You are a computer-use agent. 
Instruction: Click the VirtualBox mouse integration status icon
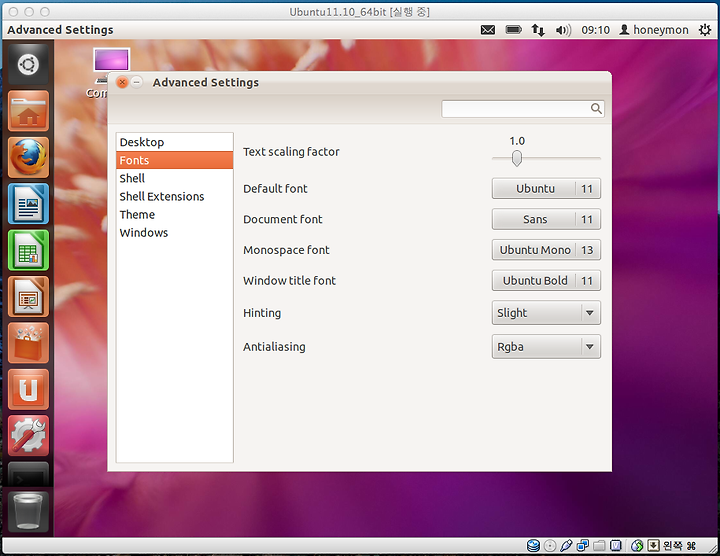[x=637, y=545]
